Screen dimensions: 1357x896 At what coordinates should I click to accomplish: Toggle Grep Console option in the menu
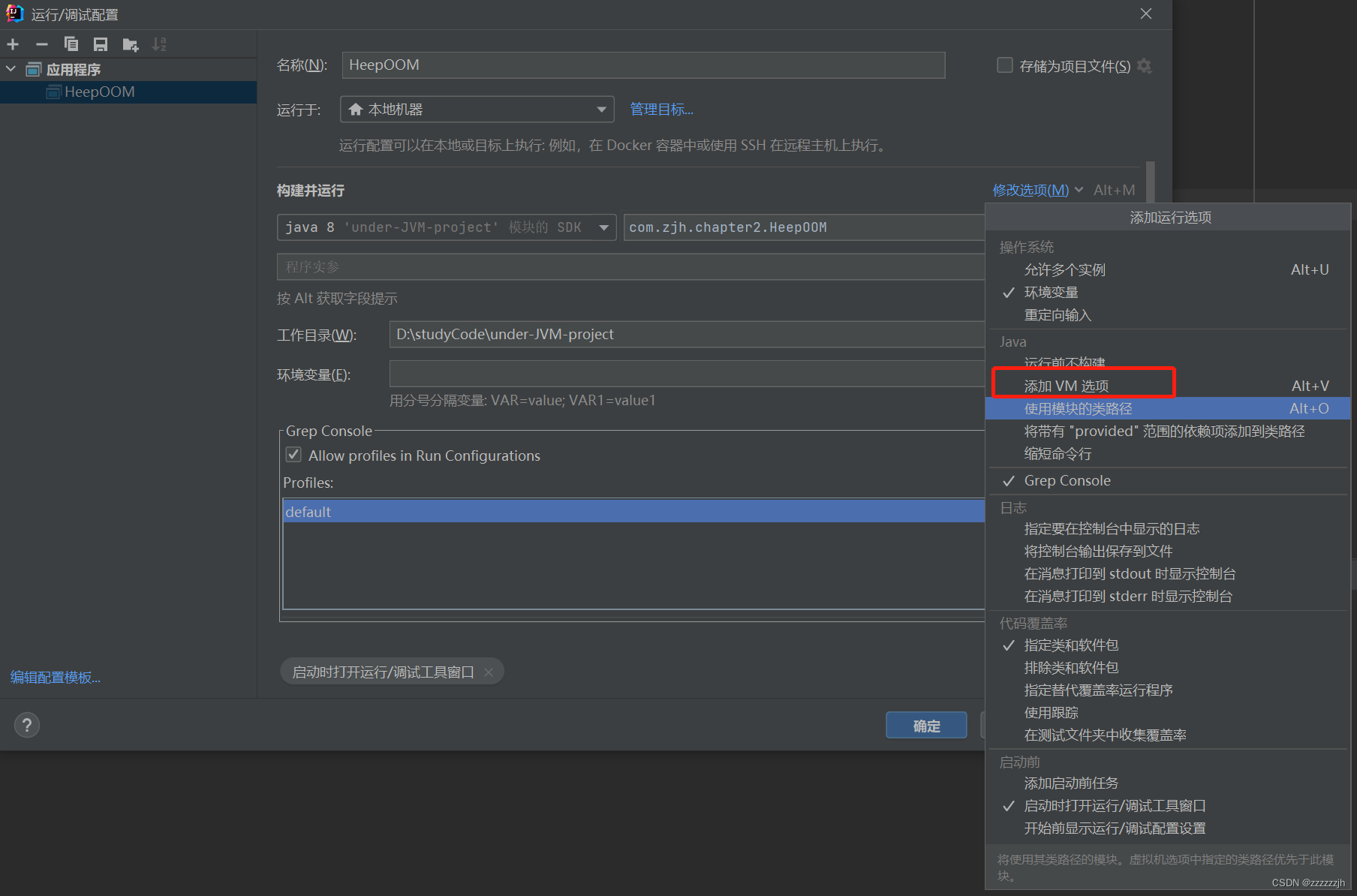(x=1168, y=480)
